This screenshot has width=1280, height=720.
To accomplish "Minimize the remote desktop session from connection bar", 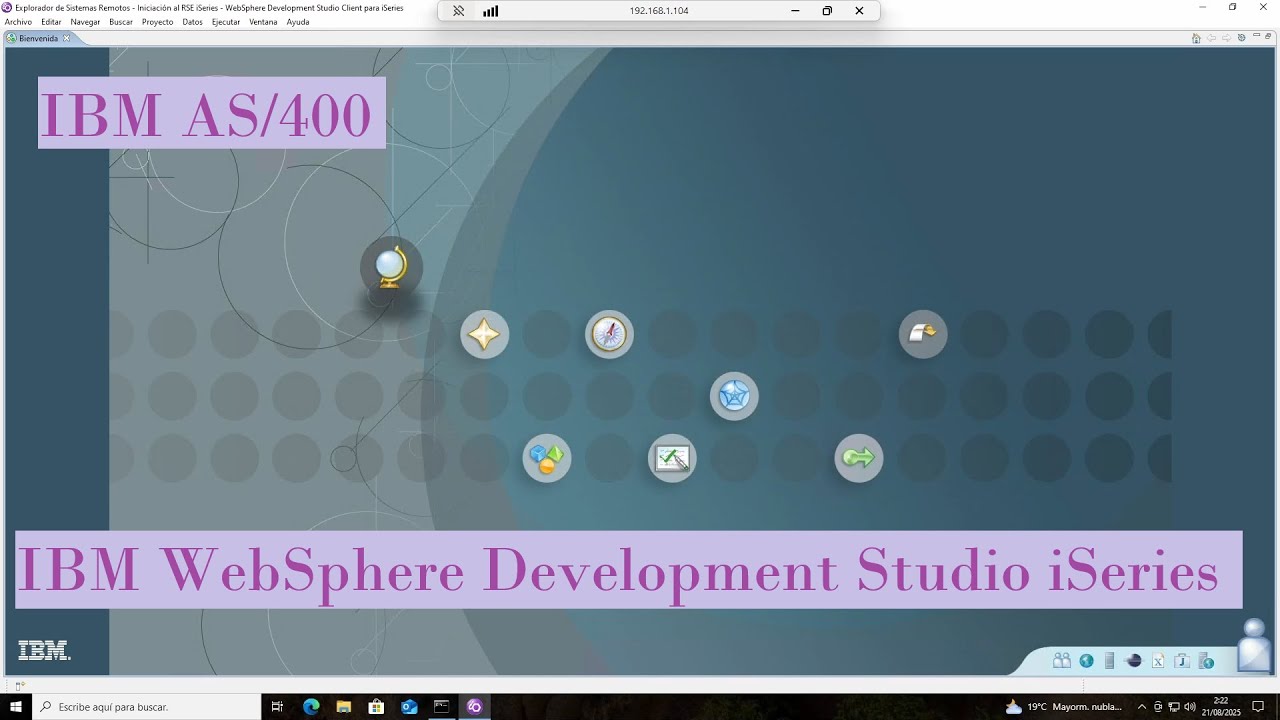I will 795,11.
